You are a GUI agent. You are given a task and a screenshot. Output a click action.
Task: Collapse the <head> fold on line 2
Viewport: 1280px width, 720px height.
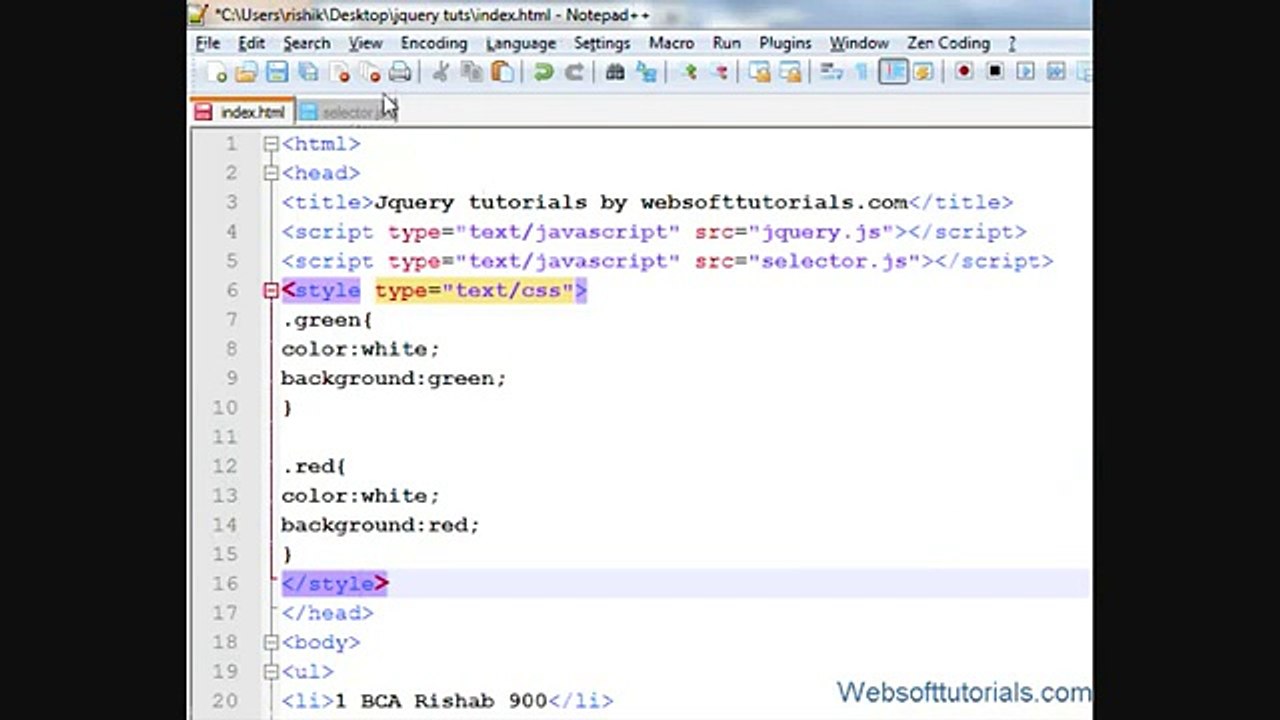coord(270,173)
